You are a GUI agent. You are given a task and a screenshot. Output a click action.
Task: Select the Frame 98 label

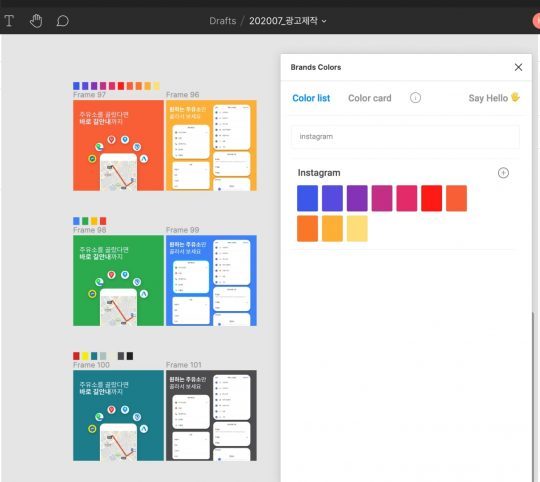90,230
